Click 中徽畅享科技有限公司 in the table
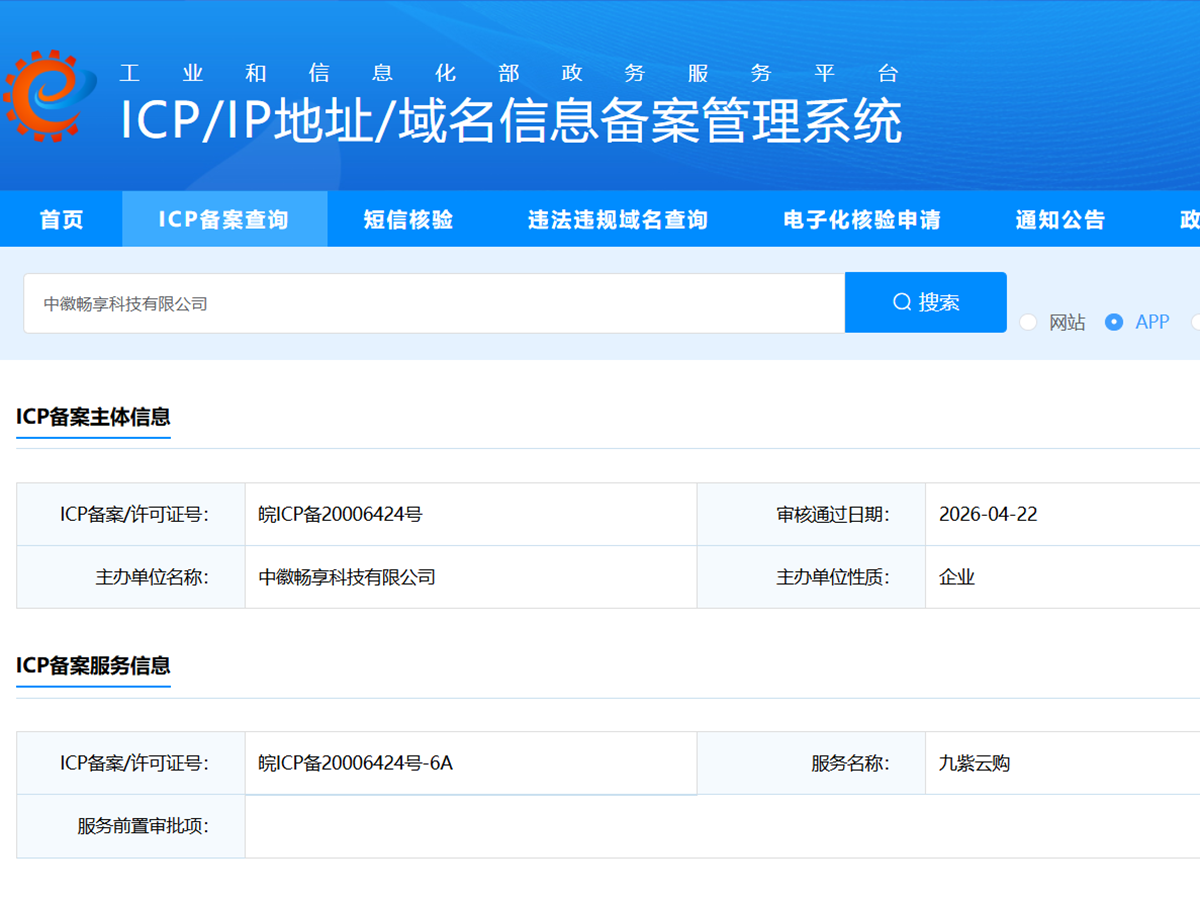Image resolution: width=1200 pixels, height=900 pixels. pyautogui.click(x=347, y=577)
